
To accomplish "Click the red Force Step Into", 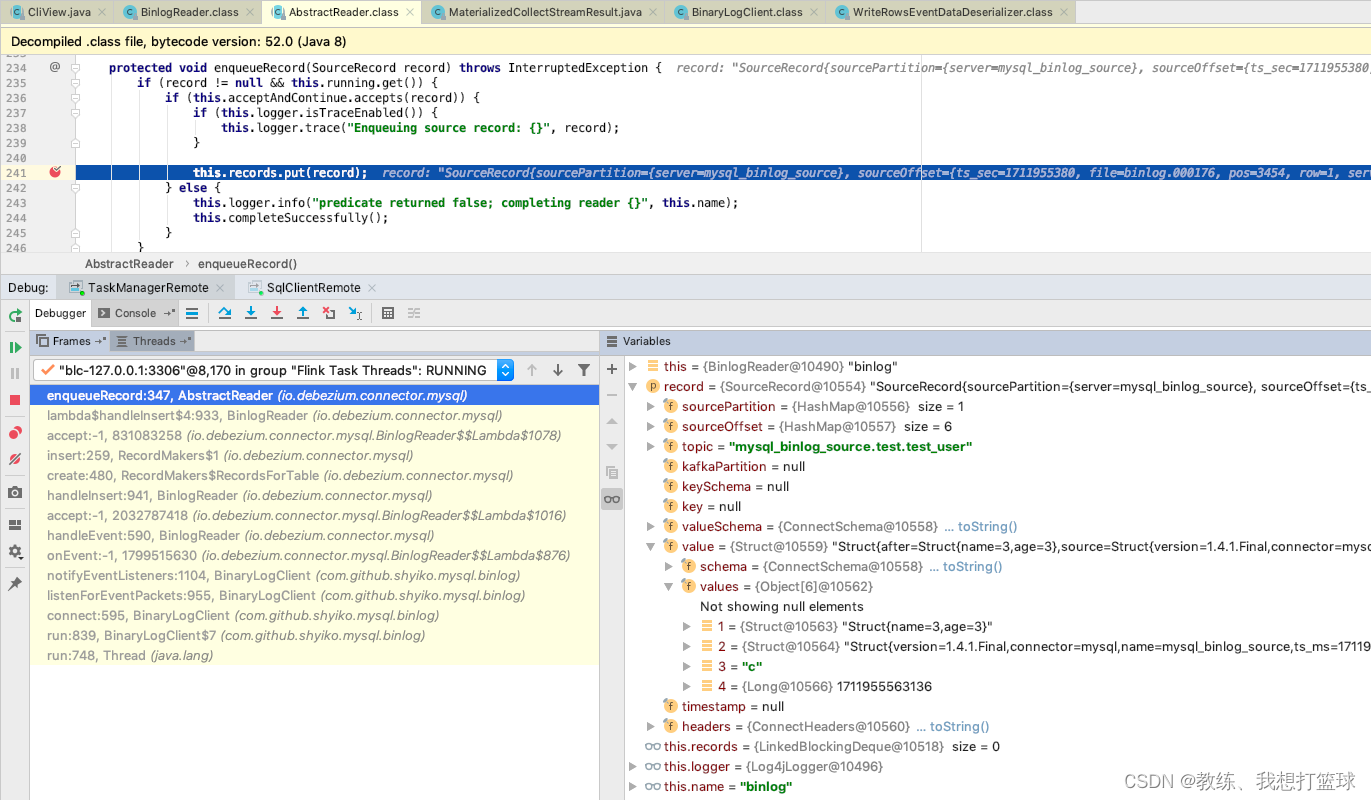I will (277, 313).
